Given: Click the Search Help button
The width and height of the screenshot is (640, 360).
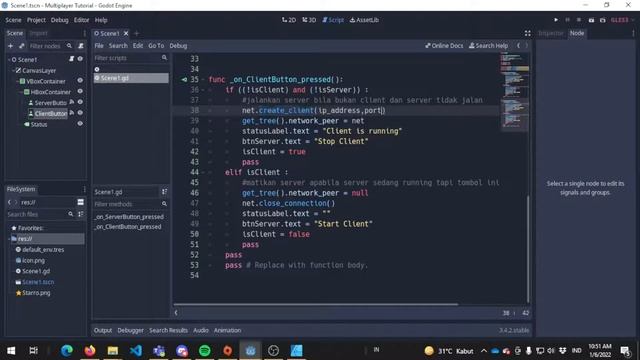Looking at the screenshot, I should pos(489,46).
